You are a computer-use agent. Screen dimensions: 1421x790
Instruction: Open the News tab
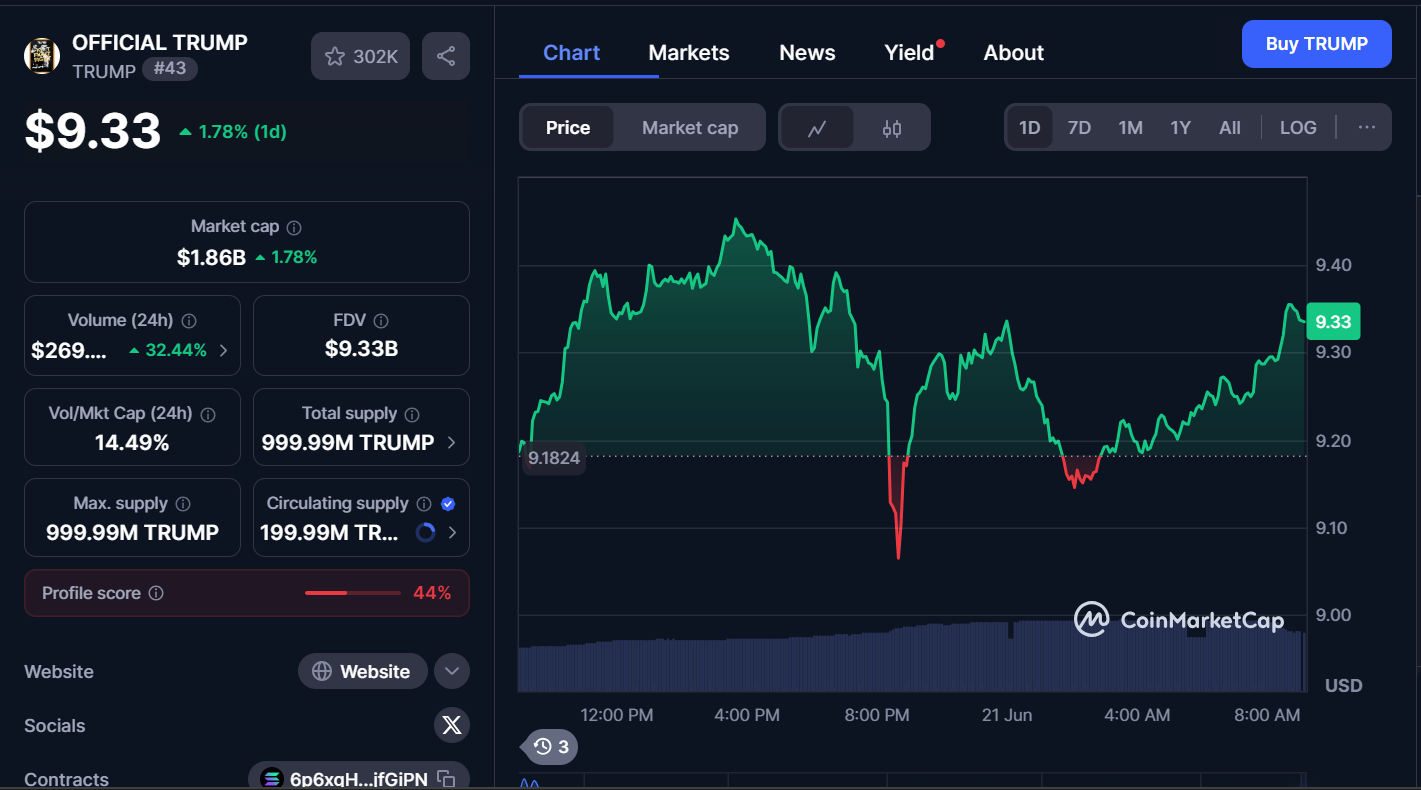tap(807, 53)
